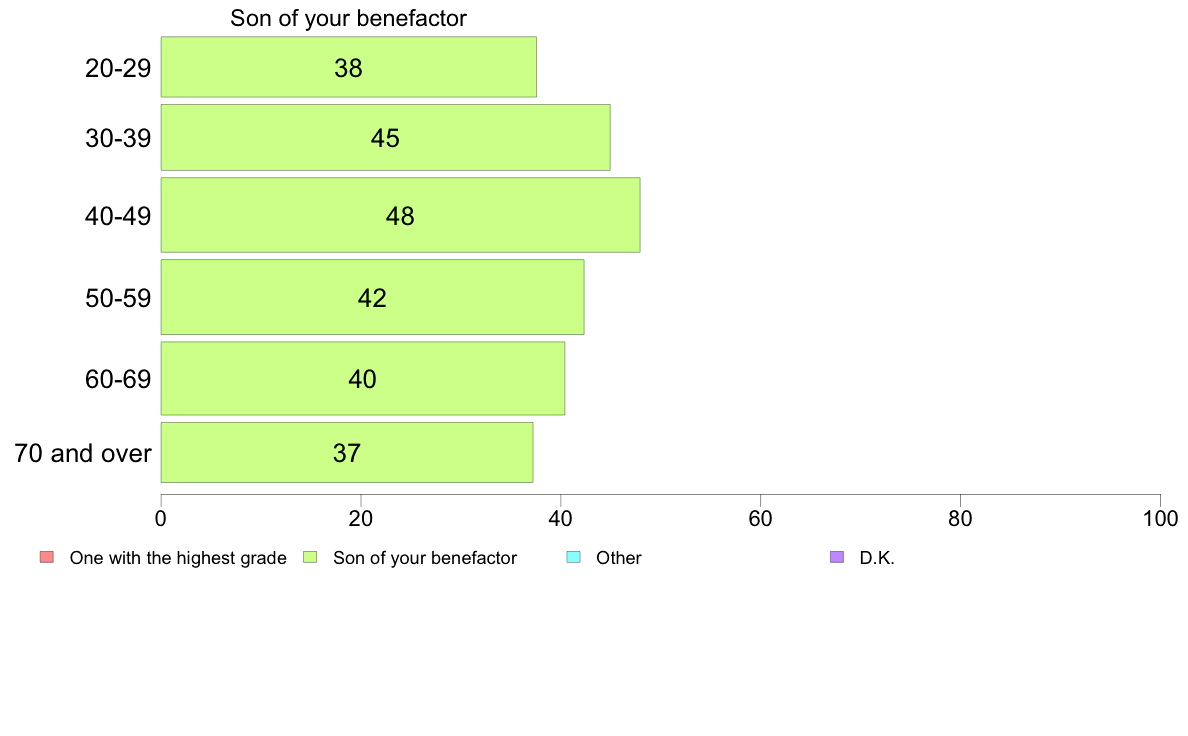Click the 0 tick label on x-axis
Image resolution: width=1188 pixels, height=736 pixels.
(x=161, y=518)
